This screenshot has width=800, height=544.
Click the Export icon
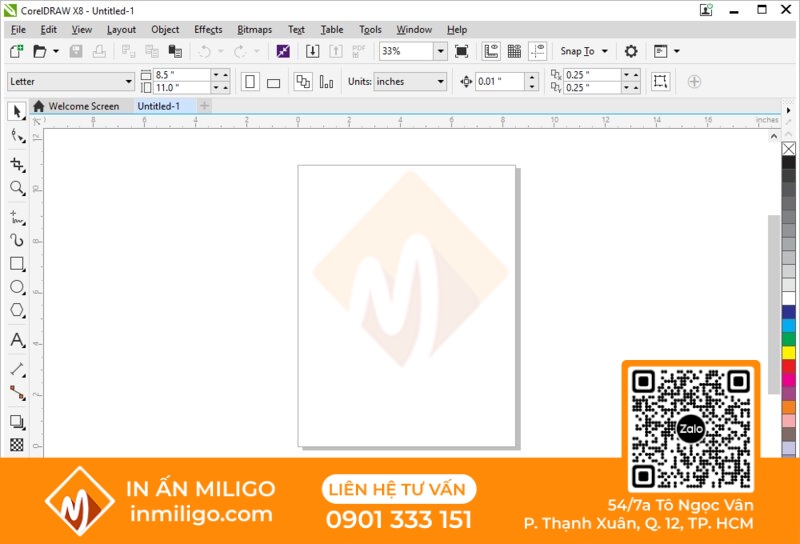[336, 51]
